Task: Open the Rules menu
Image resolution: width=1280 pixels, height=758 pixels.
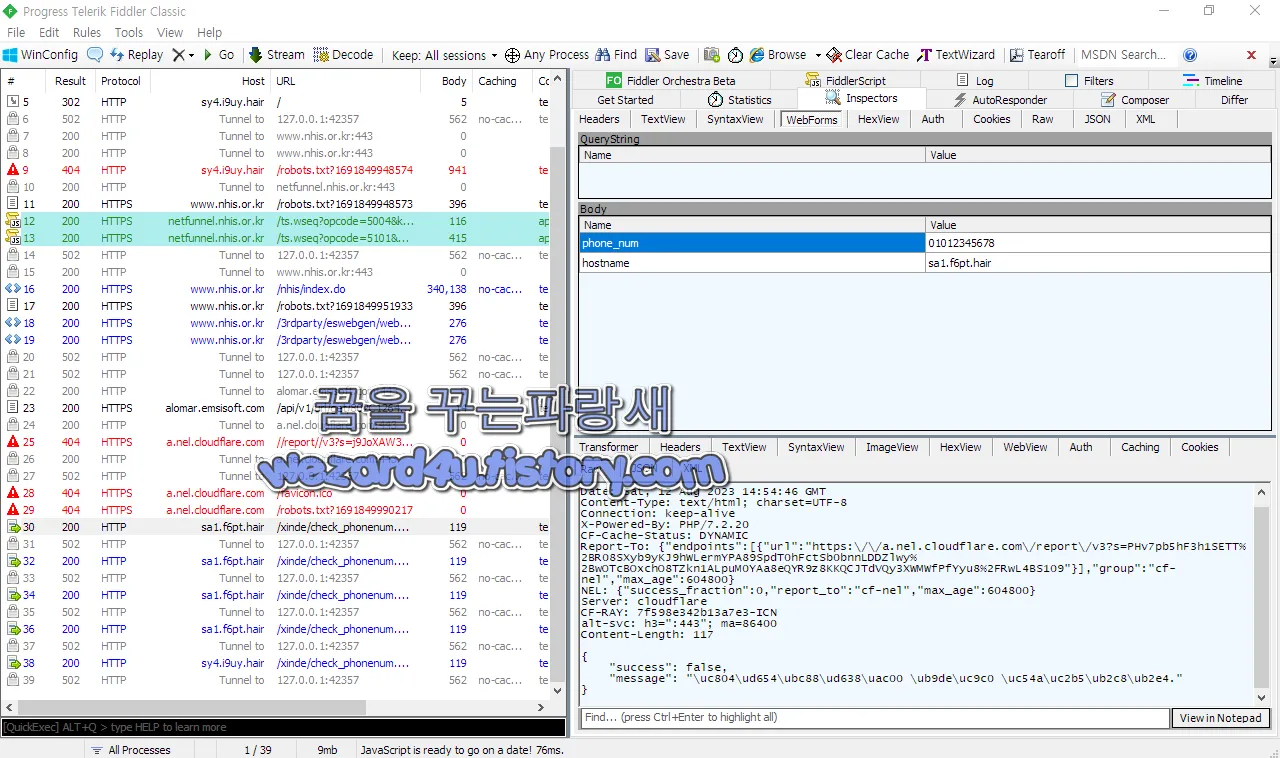Action: (x=87, y=32)
